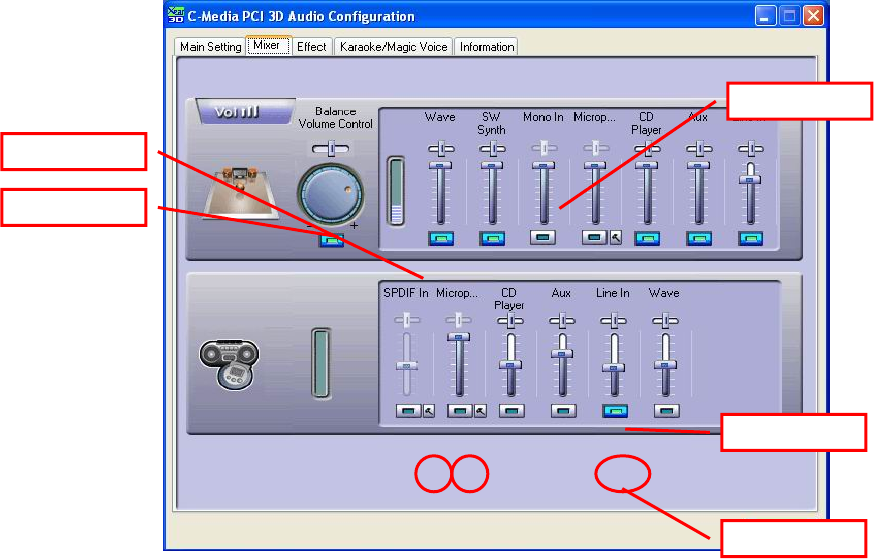874x559 pixels.
Task: Click the Line In recording volume slider handle
Action: pos(614,368)
